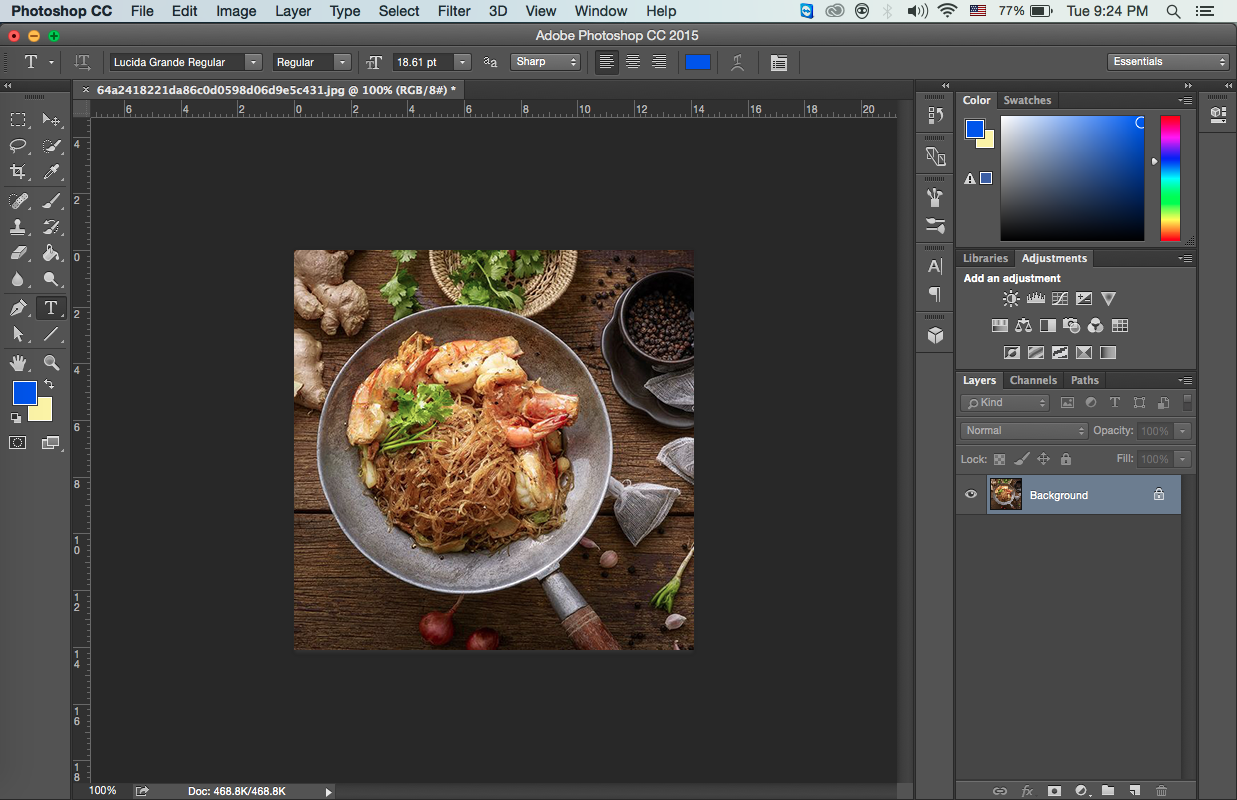Select the Eyedropper tool
The height and width of the screenshot is (800, 1237).
[x=51, y=172]
